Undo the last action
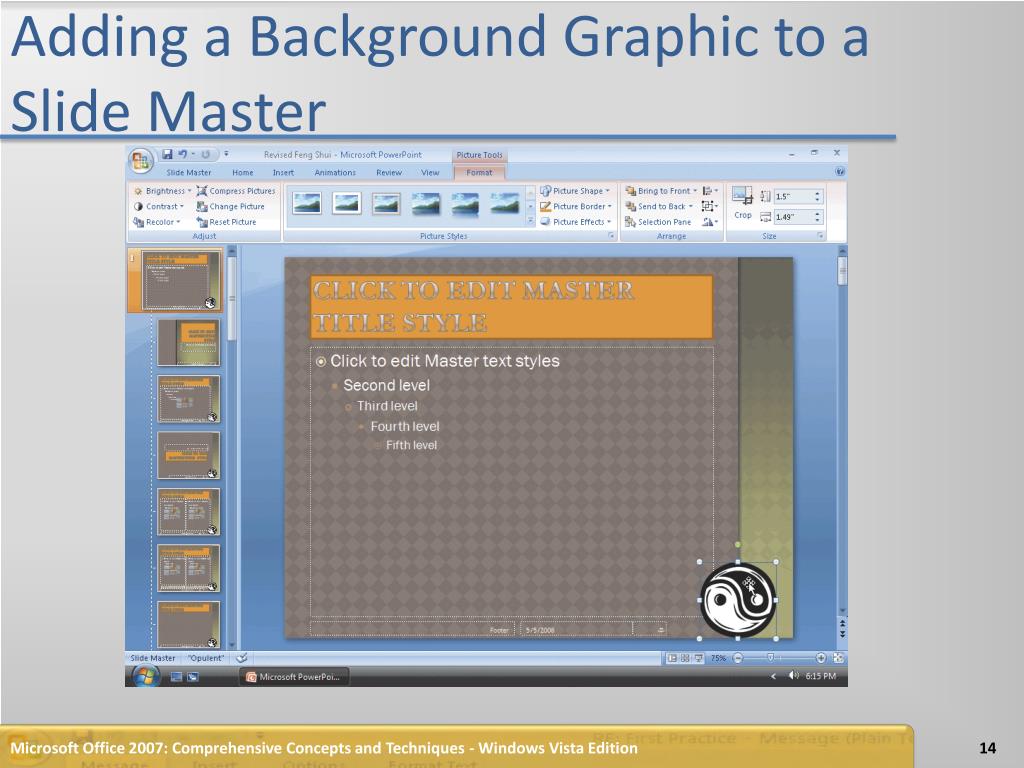The width and height of the screenshot is (1024, 768). tap(183, 154)
